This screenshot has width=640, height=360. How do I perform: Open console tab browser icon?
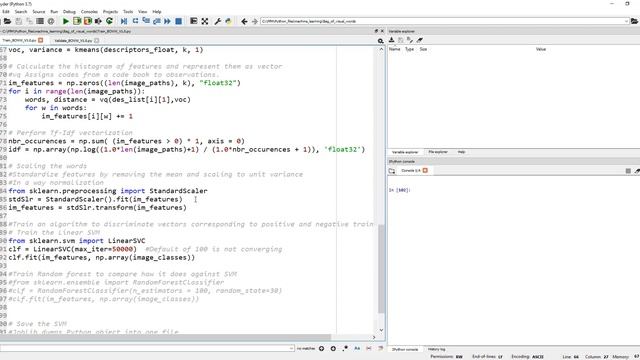coord(392,171)
